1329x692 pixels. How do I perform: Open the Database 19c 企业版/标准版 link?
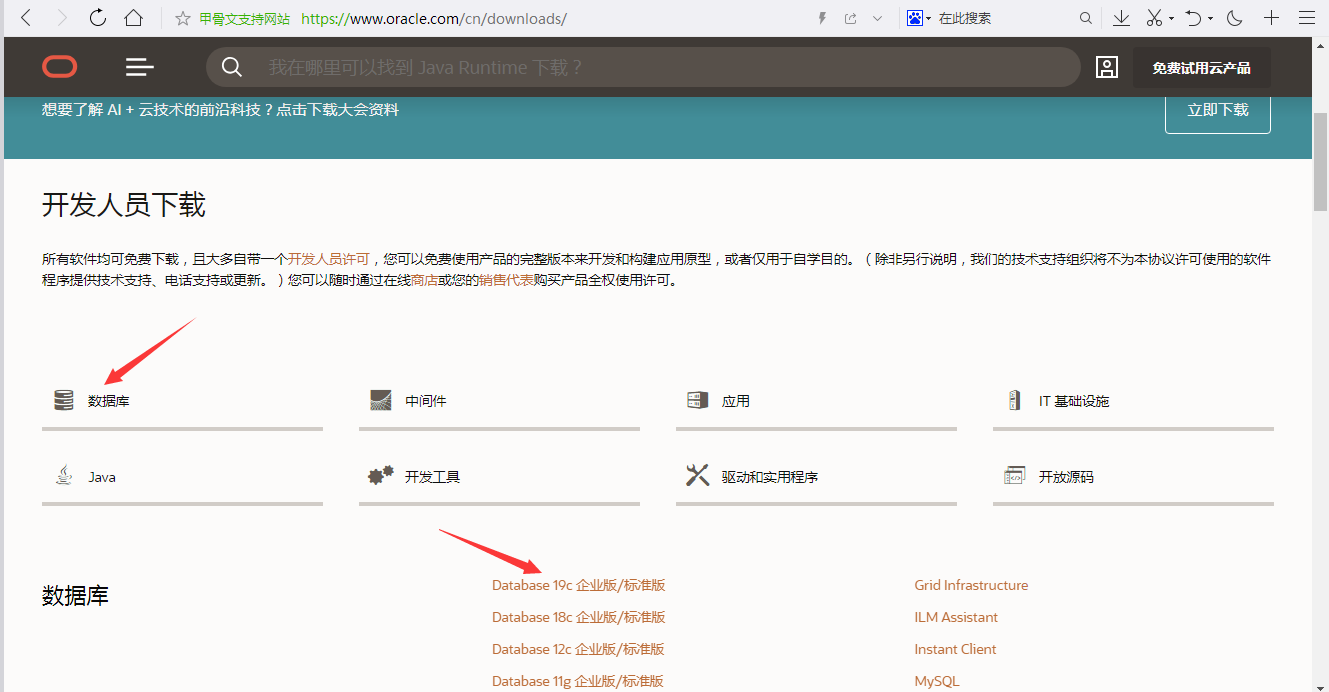pos(578,584)
